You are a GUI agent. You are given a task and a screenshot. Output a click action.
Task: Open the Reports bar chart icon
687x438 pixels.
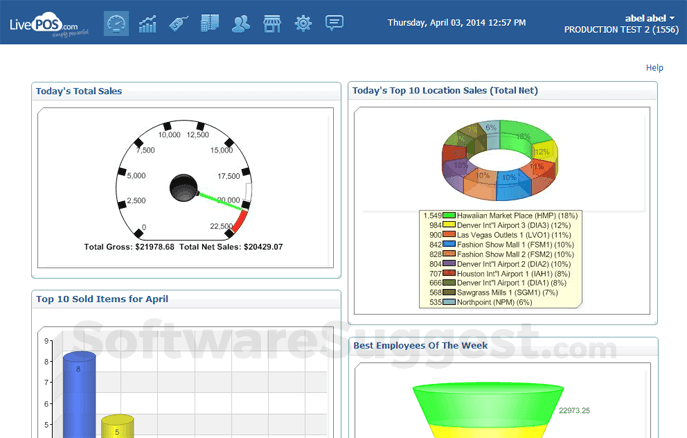(148, 23)
